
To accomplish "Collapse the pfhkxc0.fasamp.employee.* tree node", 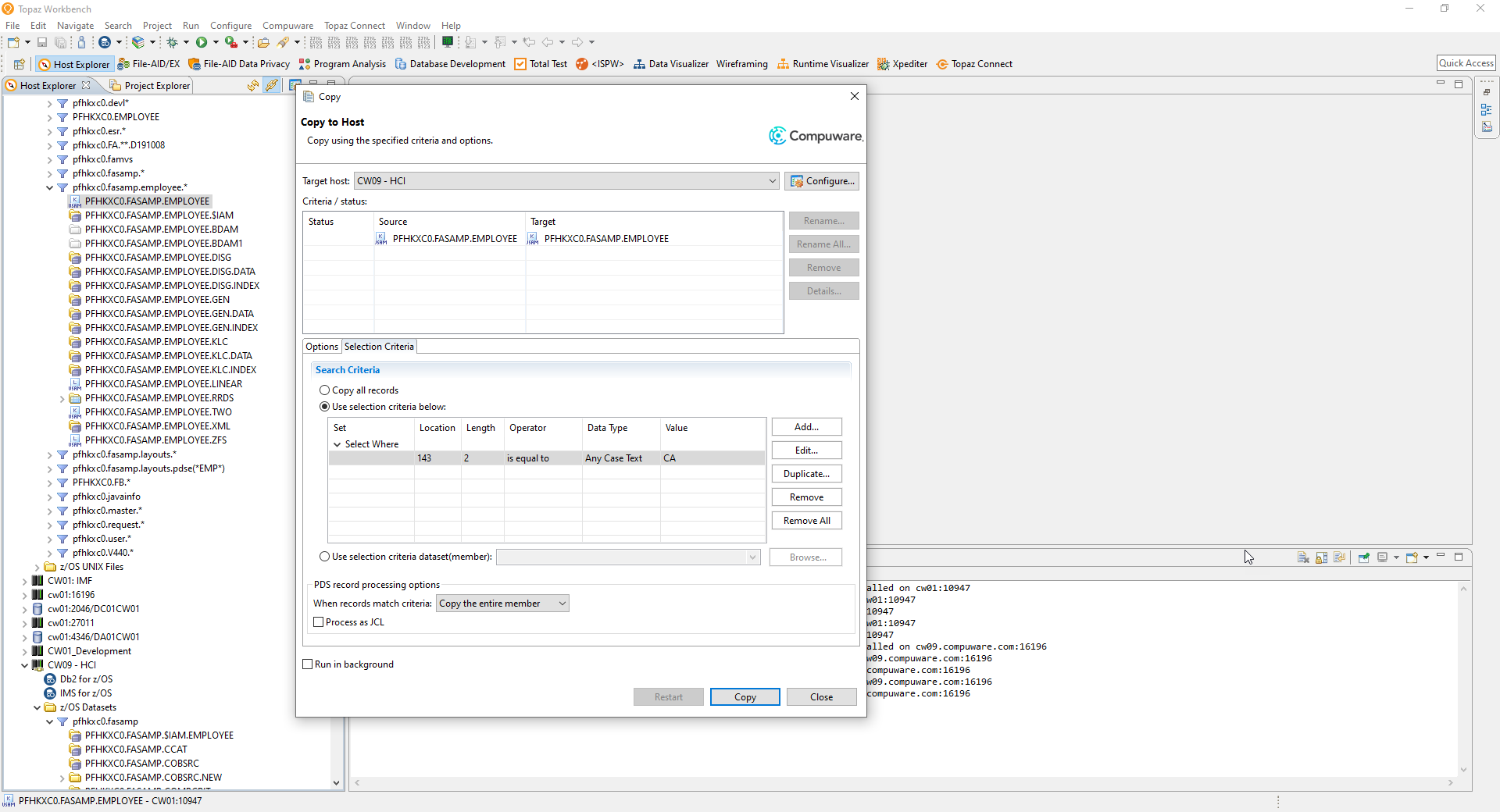I will pos(49,187).
